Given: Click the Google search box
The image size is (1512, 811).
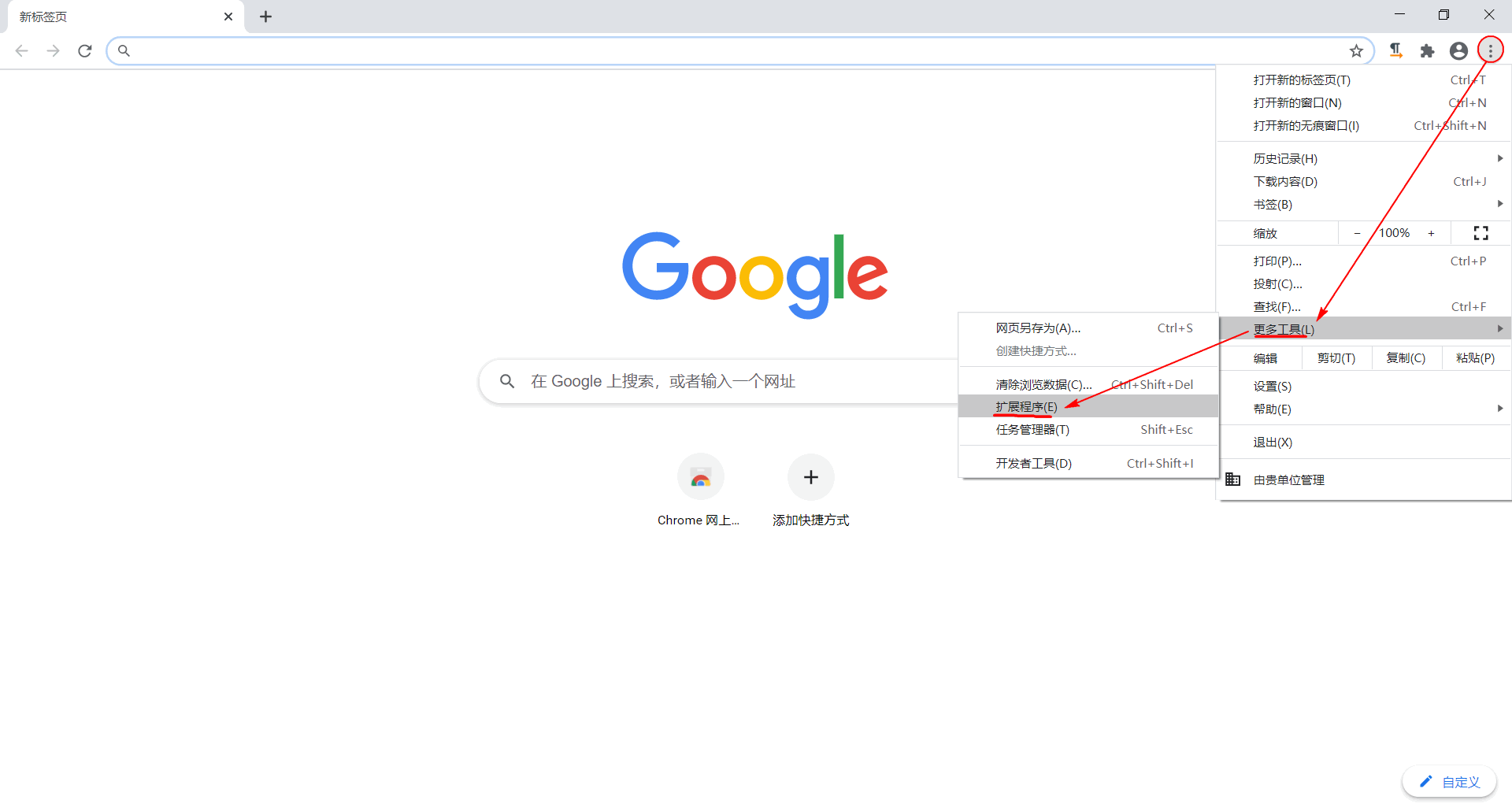Looking at the screenshot, I should pyautogui.click(x=718, y=382).
